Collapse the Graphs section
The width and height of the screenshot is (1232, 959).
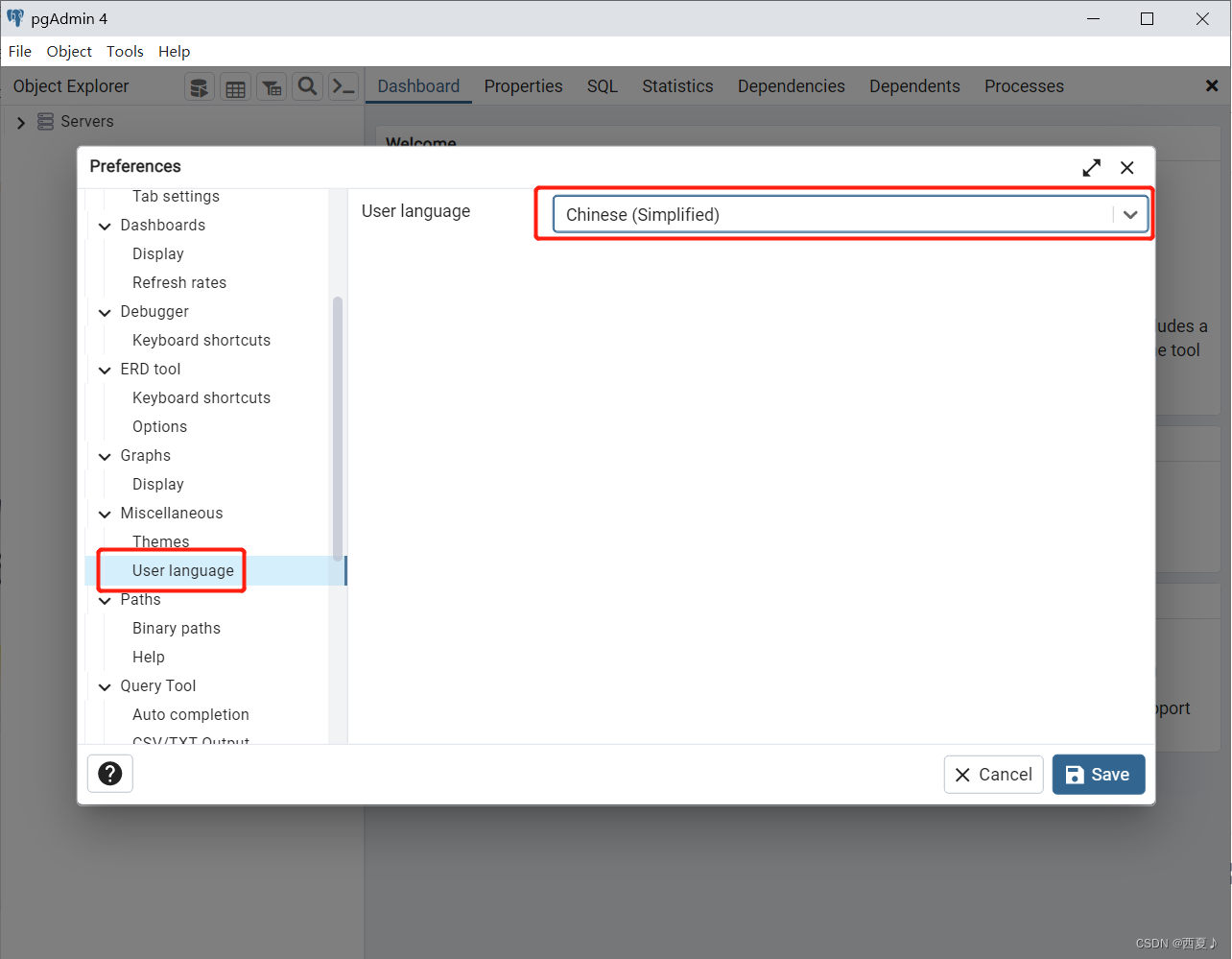(x=105, y=457)
